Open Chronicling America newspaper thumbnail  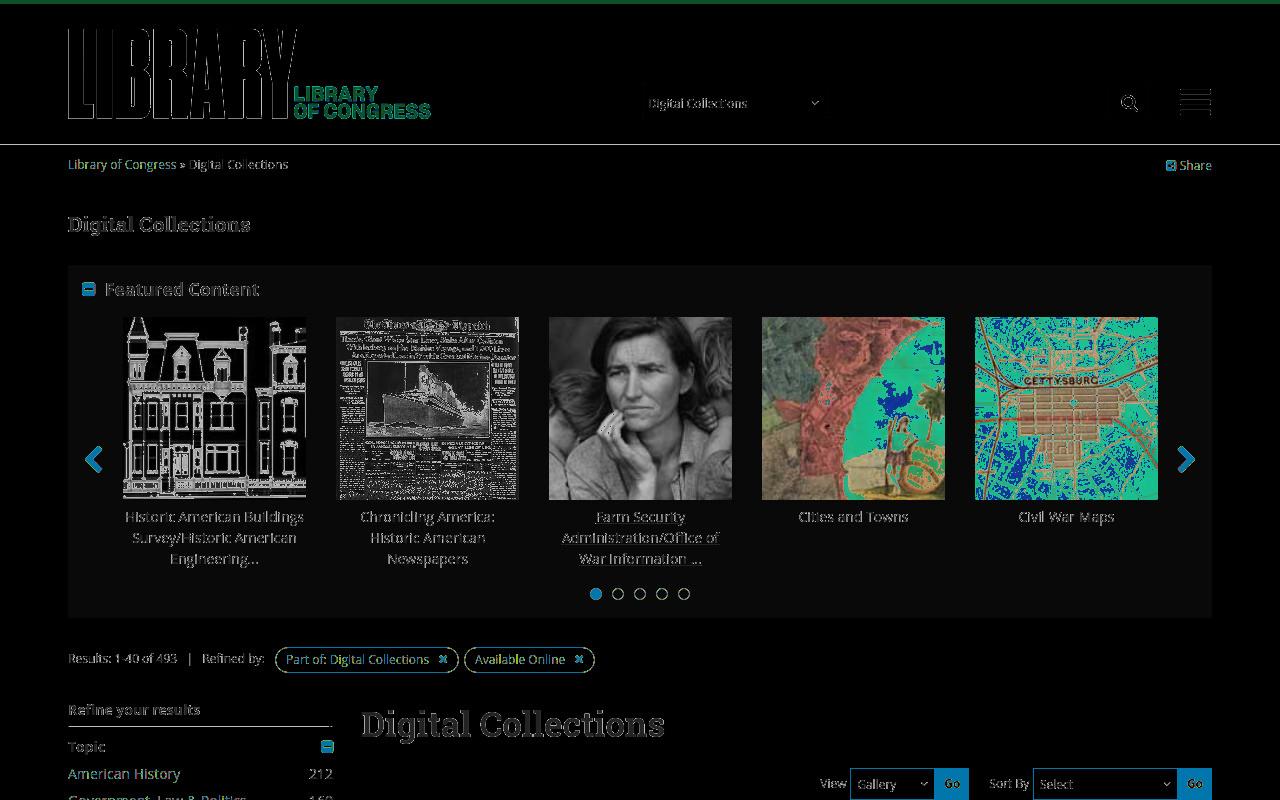[x=428, y=408]
